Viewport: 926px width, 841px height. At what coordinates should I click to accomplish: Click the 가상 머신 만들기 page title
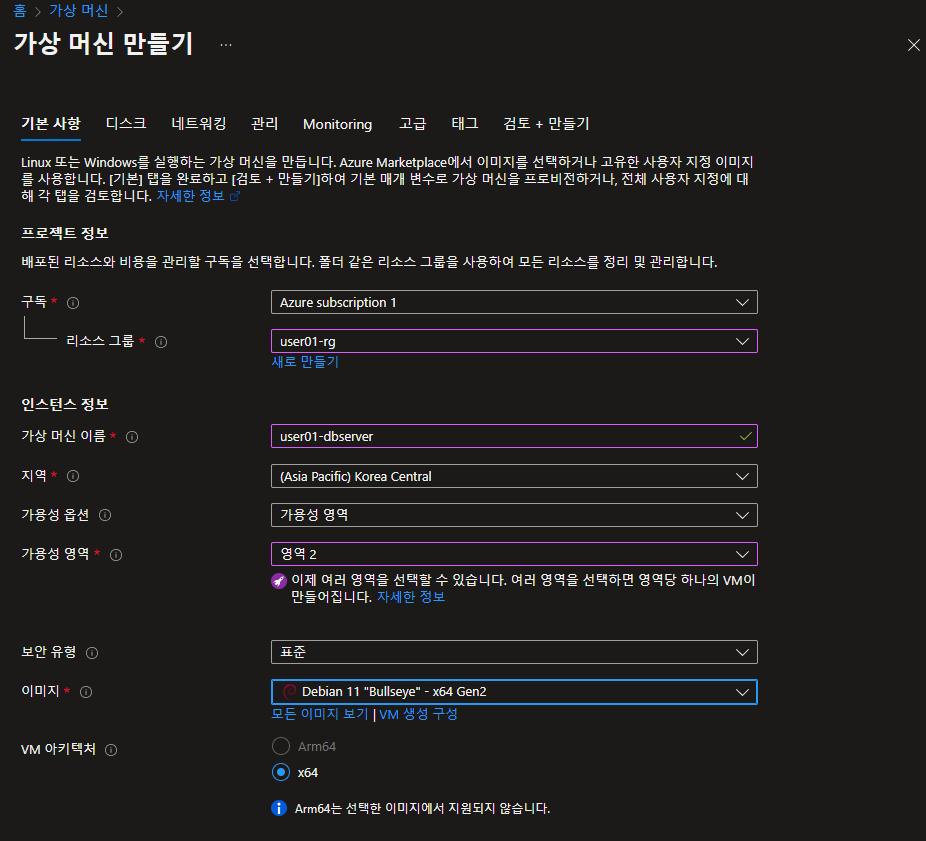pos(103,44)
